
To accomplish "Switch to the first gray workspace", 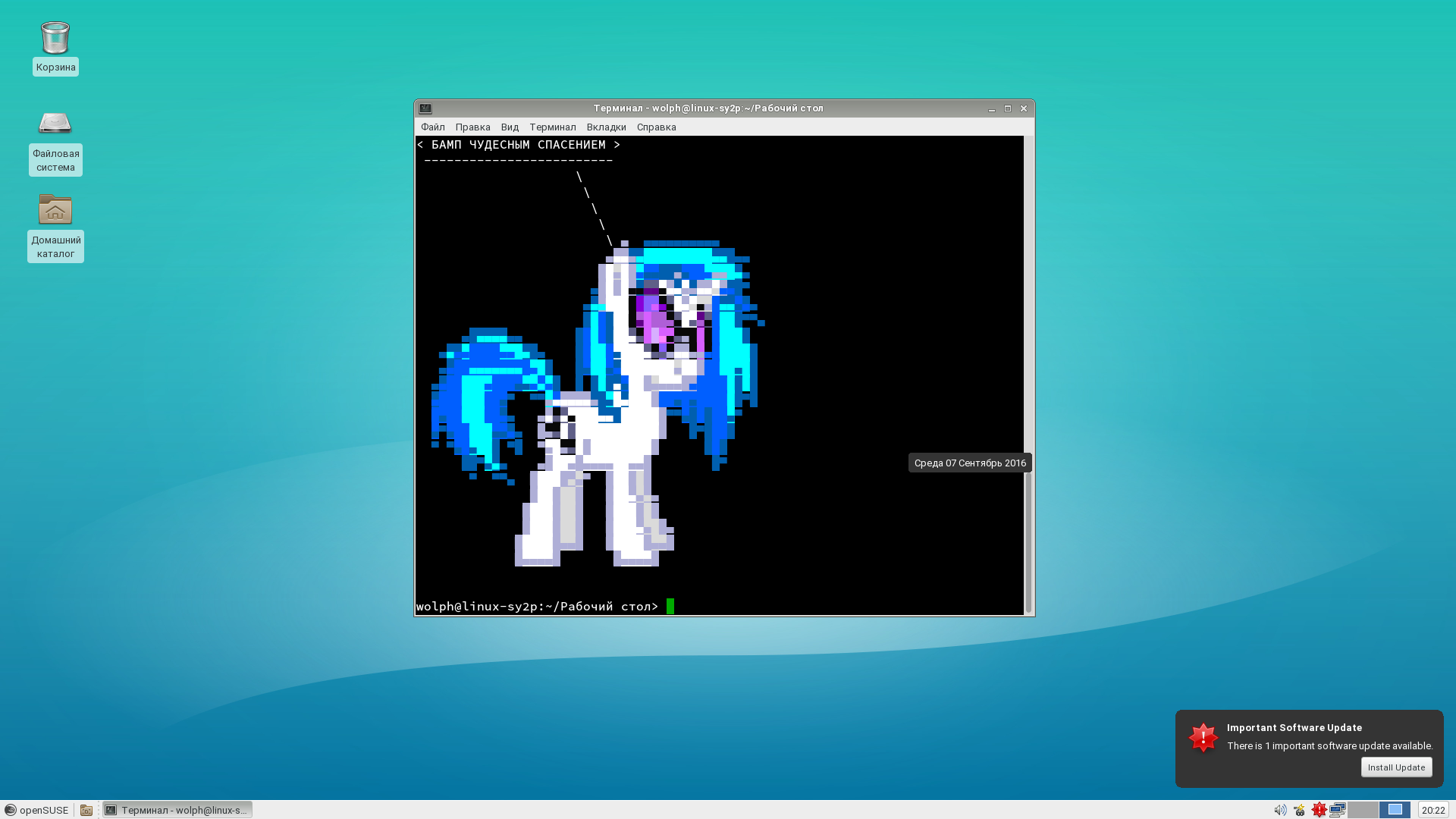I will click(x=1363, y=810).
